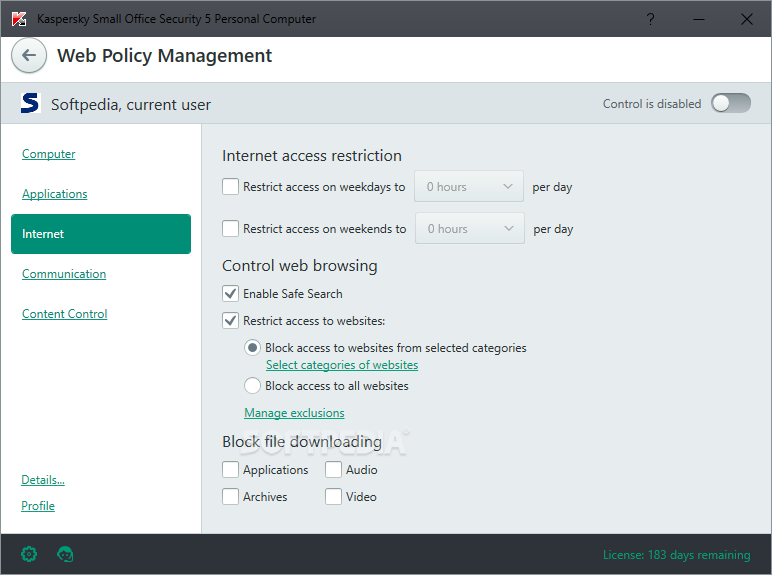Image resolution: width=772 pixels, height=575 pixels.
Task: Uncheck Enable Safe Search
Action: pyautogui.click(x=230, y=293)
